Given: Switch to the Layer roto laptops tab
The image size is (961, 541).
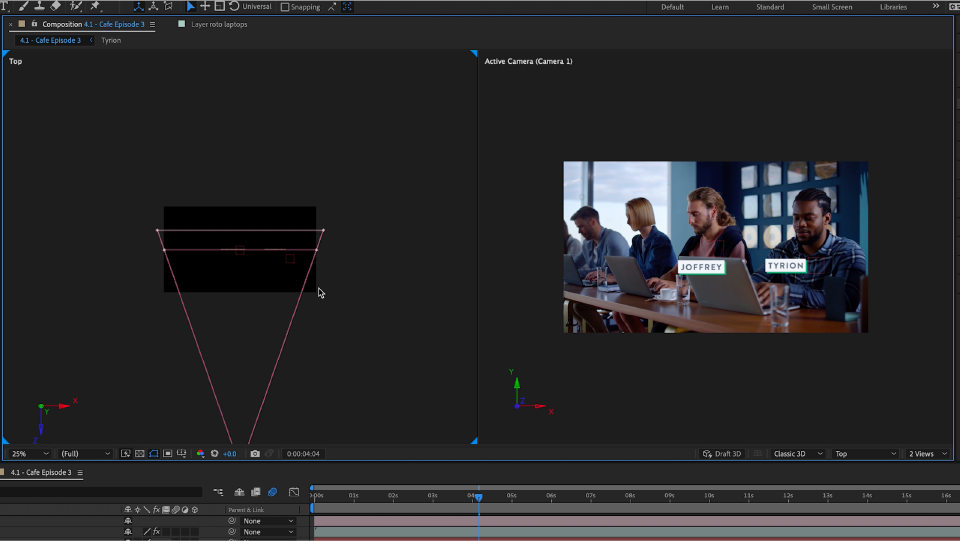Looking at the screenshot, I should coord(218,24).
